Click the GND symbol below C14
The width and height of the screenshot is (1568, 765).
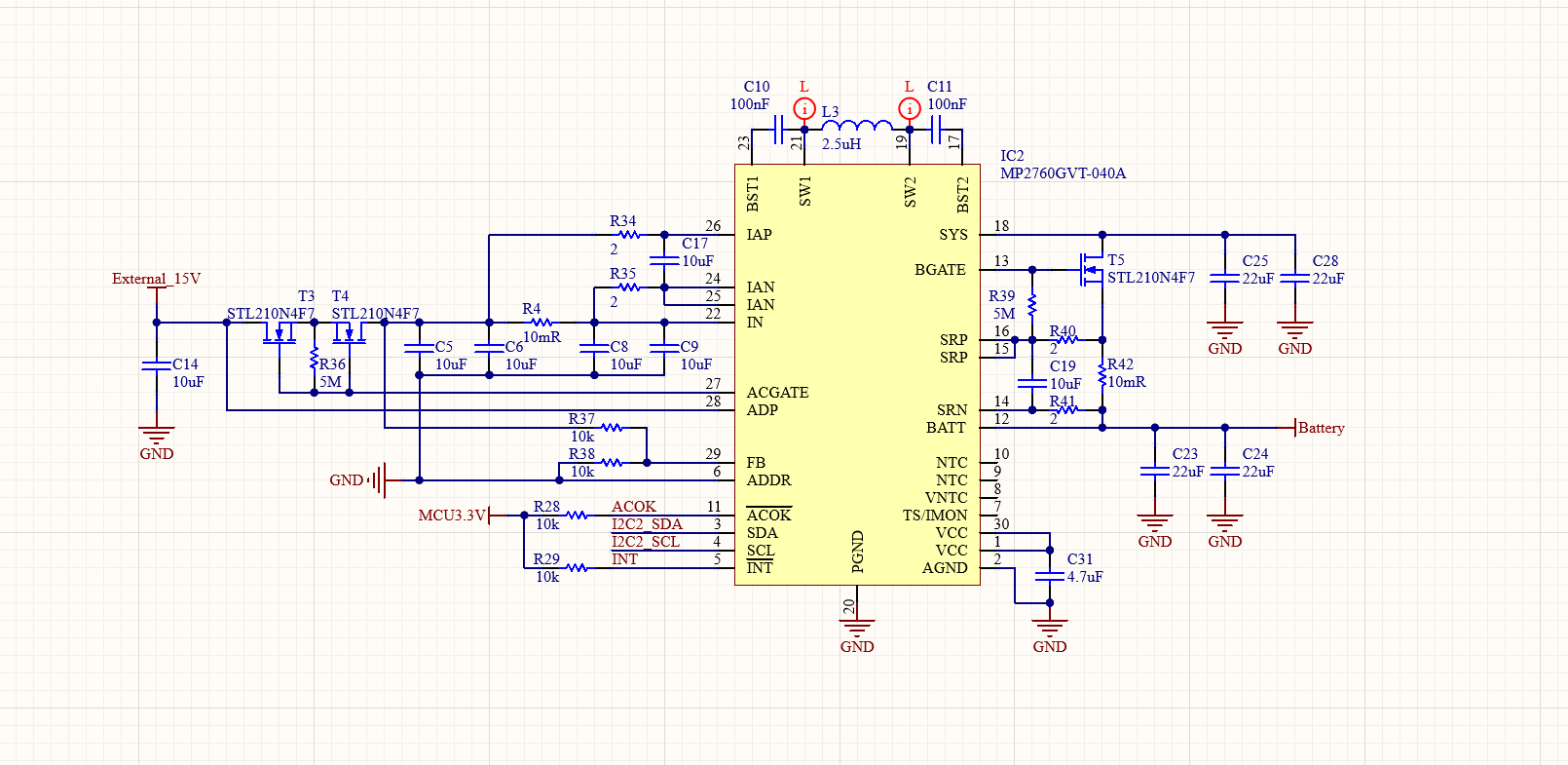[156, 443]
